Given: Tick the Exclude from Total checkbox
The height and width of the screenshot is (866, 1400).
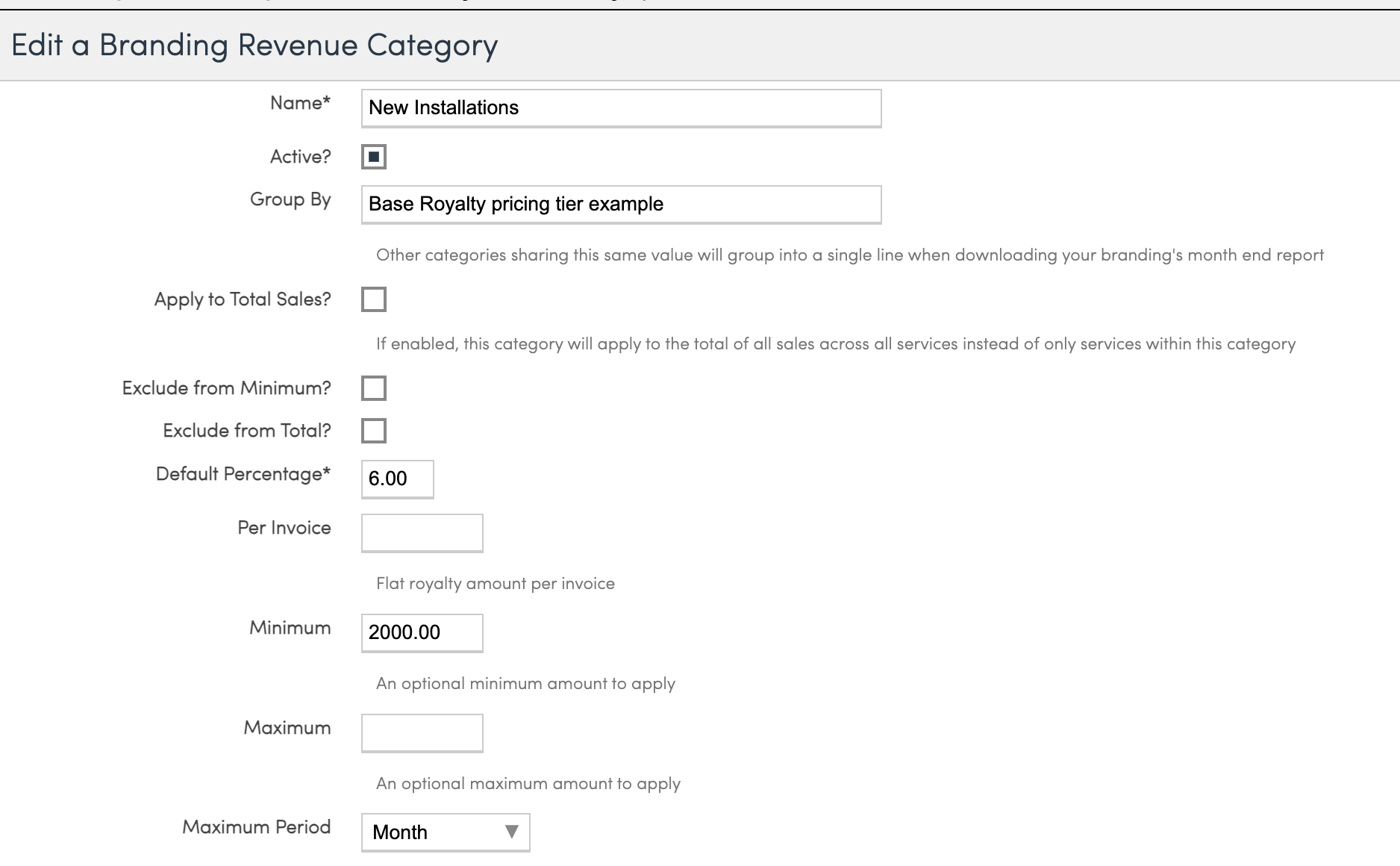Looking at the screenshot, I should tap(374, 431).
